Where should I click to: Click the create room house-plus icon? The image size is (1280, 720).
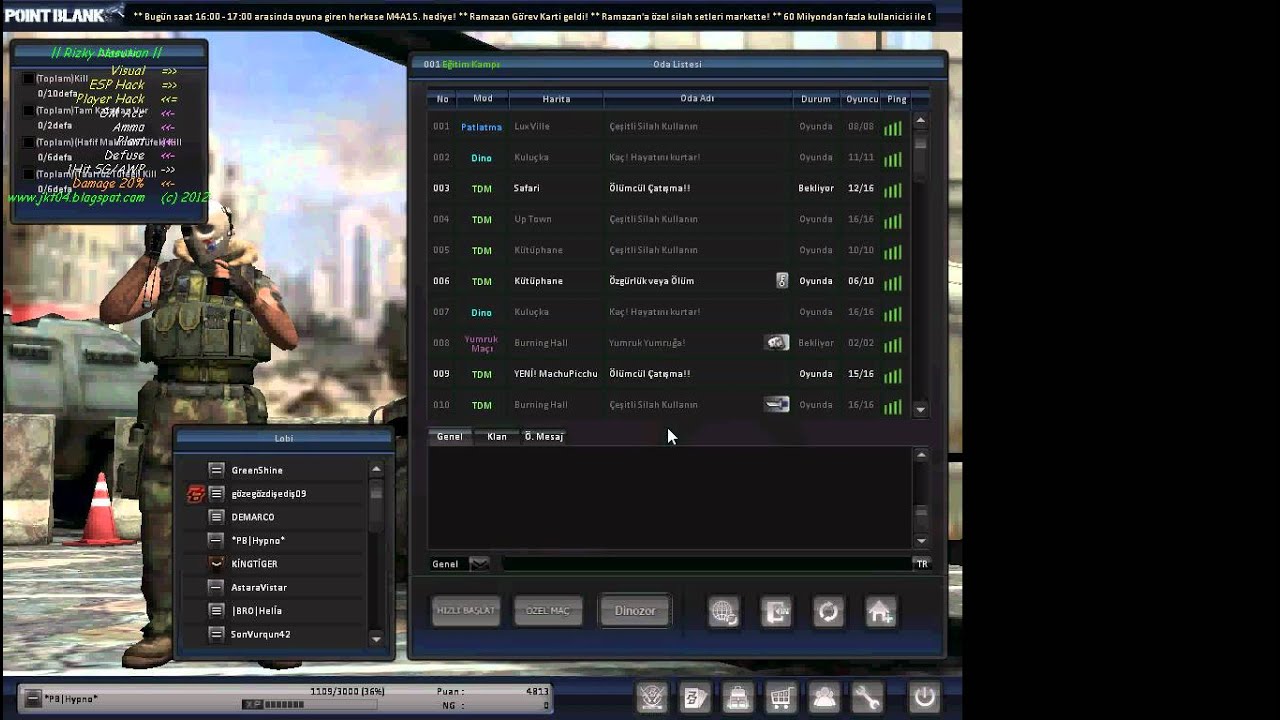(881, 611)
